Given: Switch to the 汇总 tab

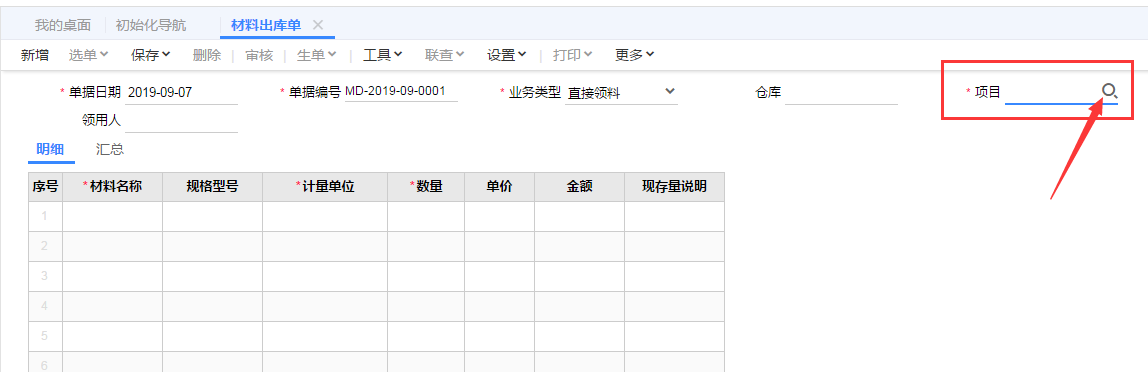Looking at the screenshot, I should (110, 149).
